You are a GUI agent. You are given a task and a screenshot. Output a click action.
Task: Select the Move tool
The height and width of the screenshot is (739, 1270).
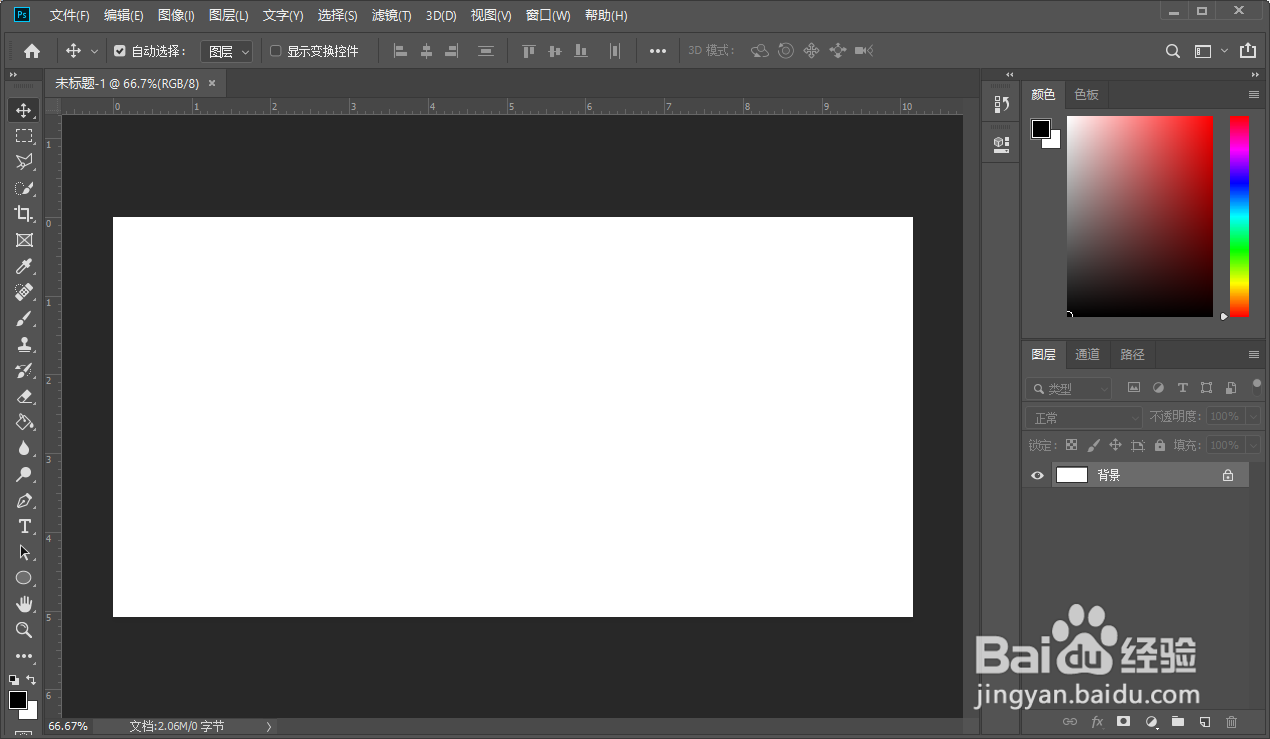24,110
